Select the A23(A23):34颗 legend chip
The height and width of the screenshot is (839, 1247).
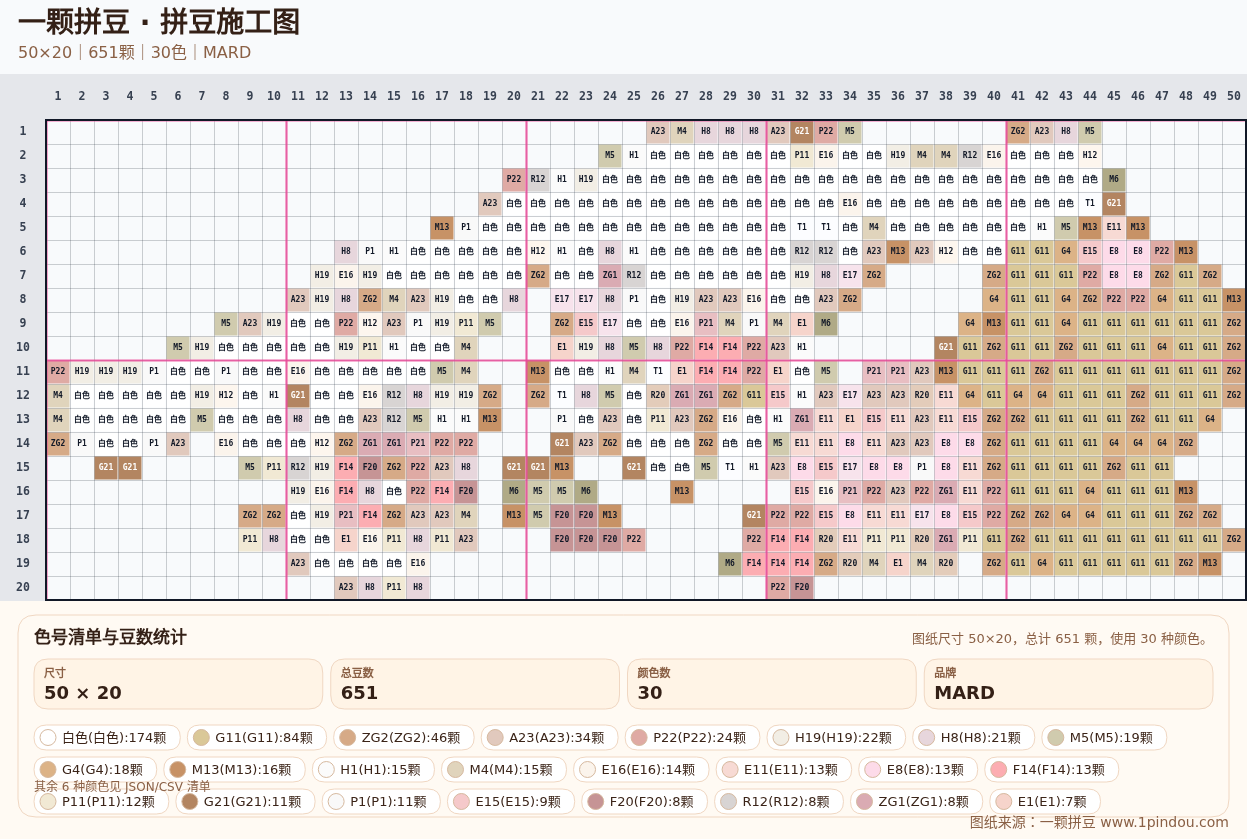coord(549,738)
